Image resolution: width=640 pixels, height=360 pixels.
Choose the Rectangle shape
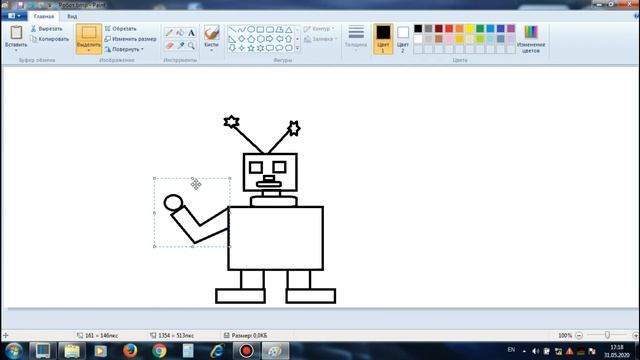point(260,29)
